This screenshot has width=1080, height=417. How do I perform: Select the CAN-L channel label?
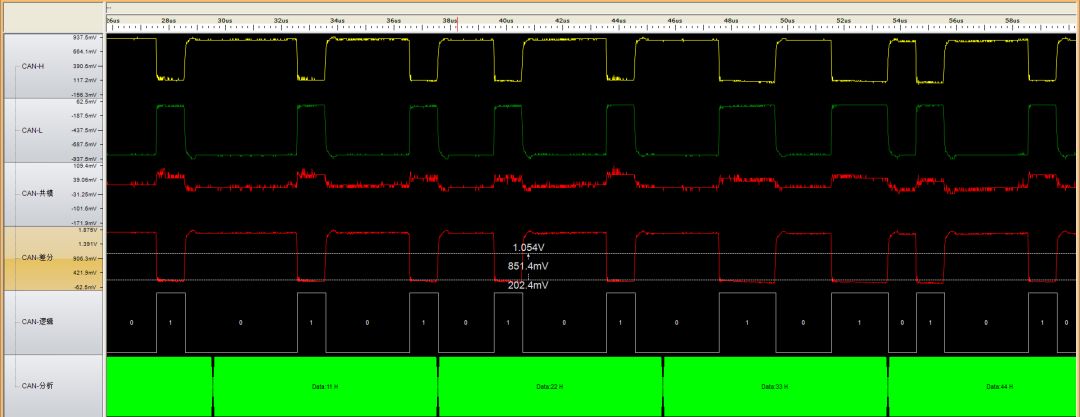(32, 130)
